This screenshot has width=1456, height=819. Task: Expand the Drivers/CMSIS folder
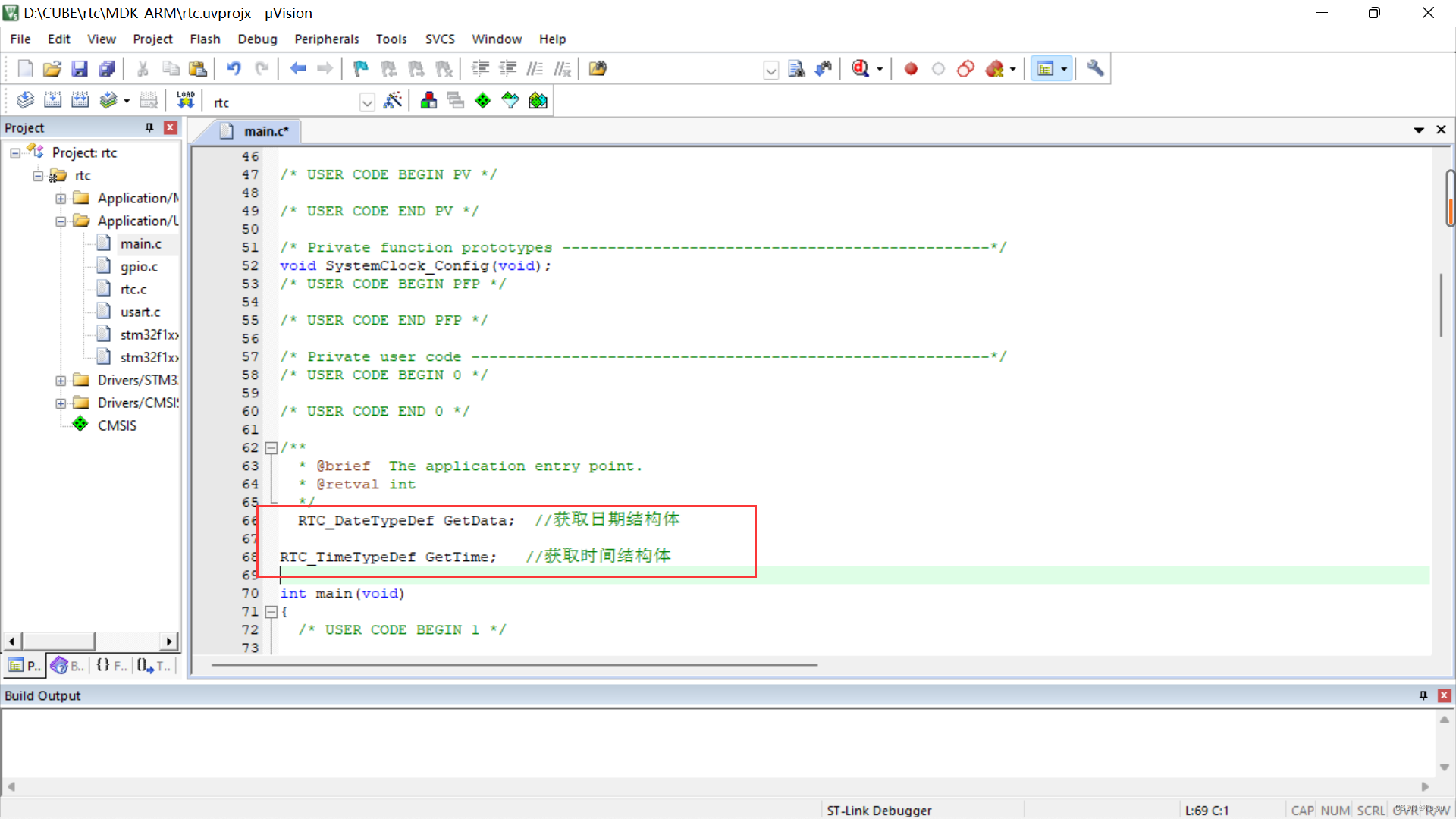[x=61, y=403]
